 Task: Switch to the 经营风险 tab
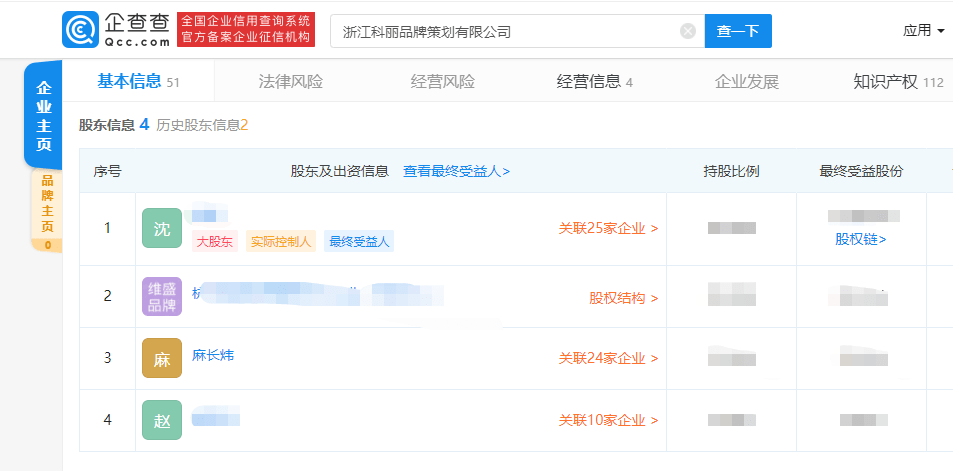(442, 81)
